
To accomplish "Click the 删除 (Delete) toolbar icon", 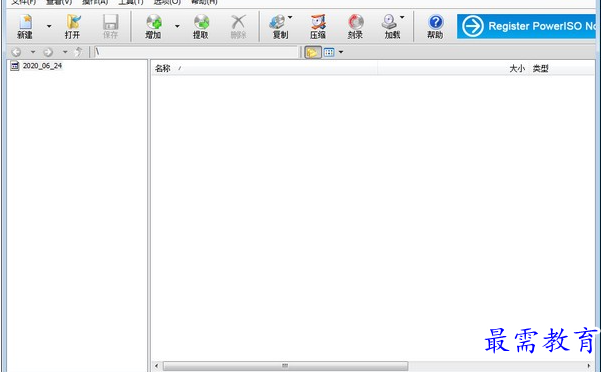I will [238, 26].
